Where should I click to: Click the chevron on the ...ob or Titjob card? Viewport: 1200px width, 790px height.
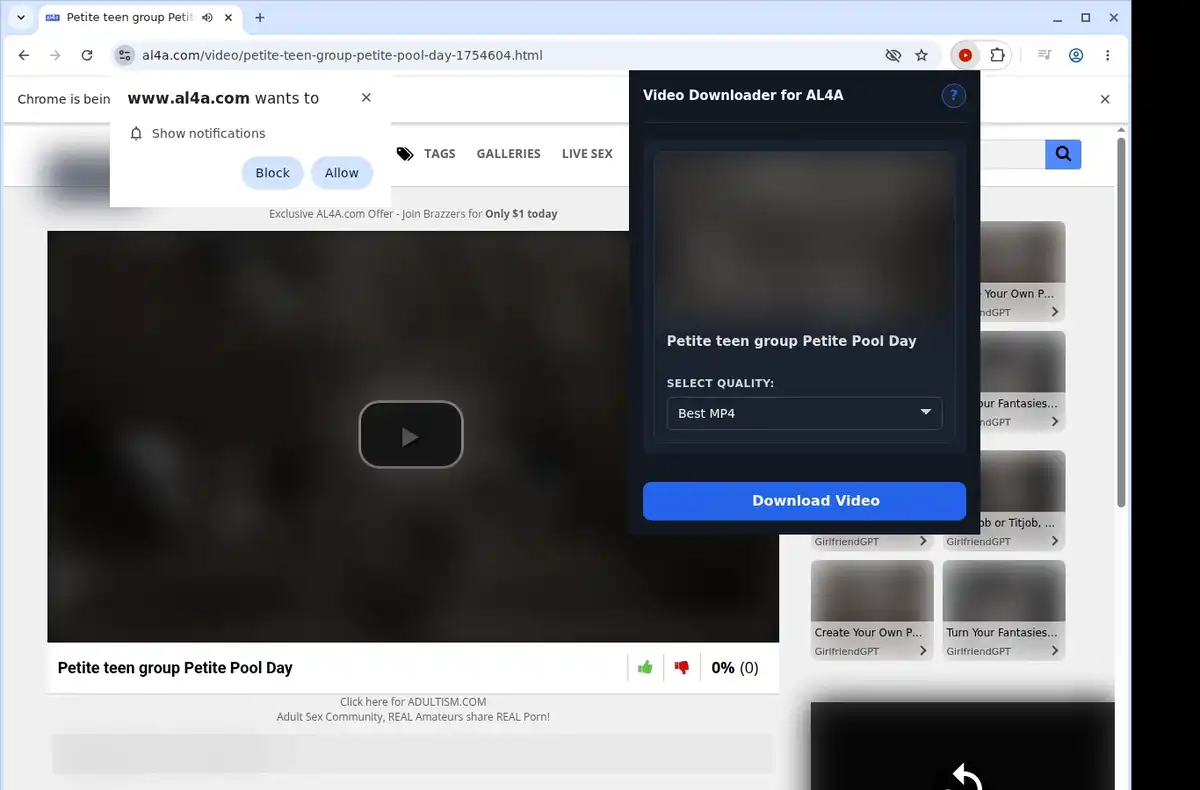coord(1055,541)
